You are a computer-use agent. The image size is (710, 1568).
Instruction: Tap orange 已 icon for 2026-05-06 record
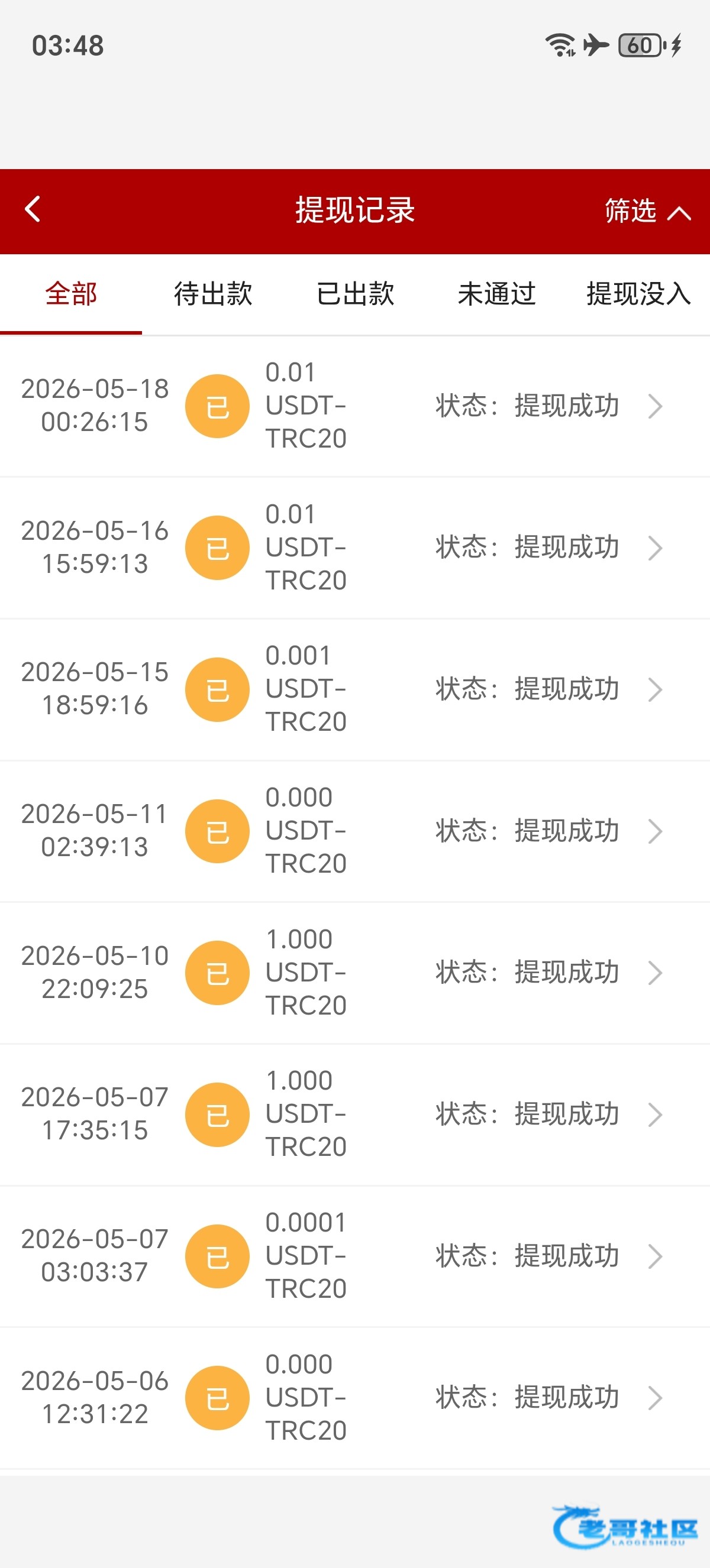pos(217,1398)
